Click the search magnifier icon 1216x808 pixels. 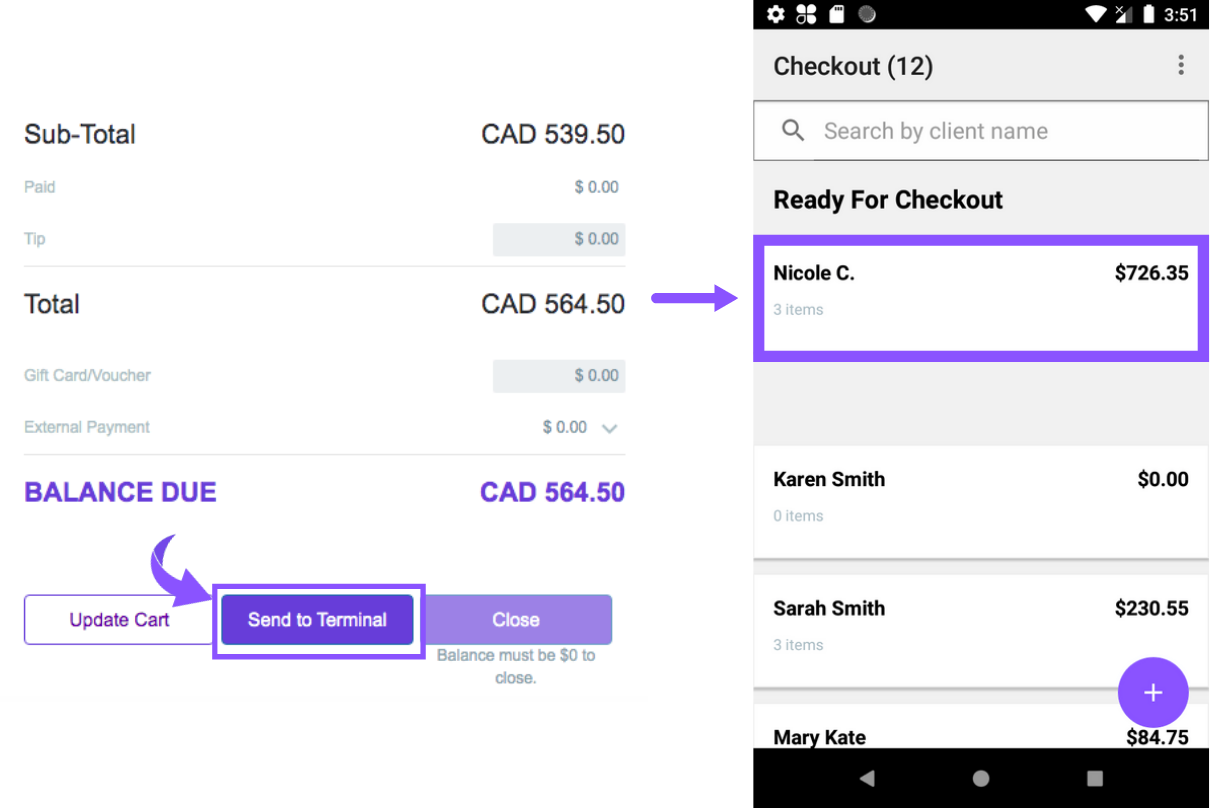pyautogui.click(x=793, y=131)
